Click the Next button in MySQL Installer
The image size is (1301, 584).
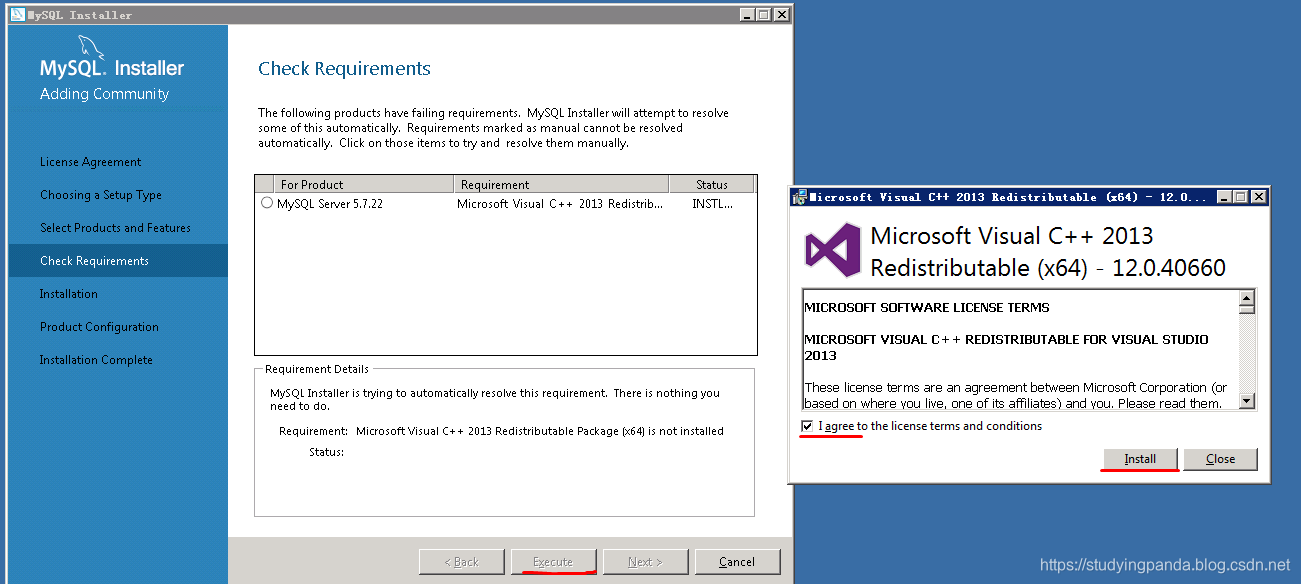pos(645,562)
